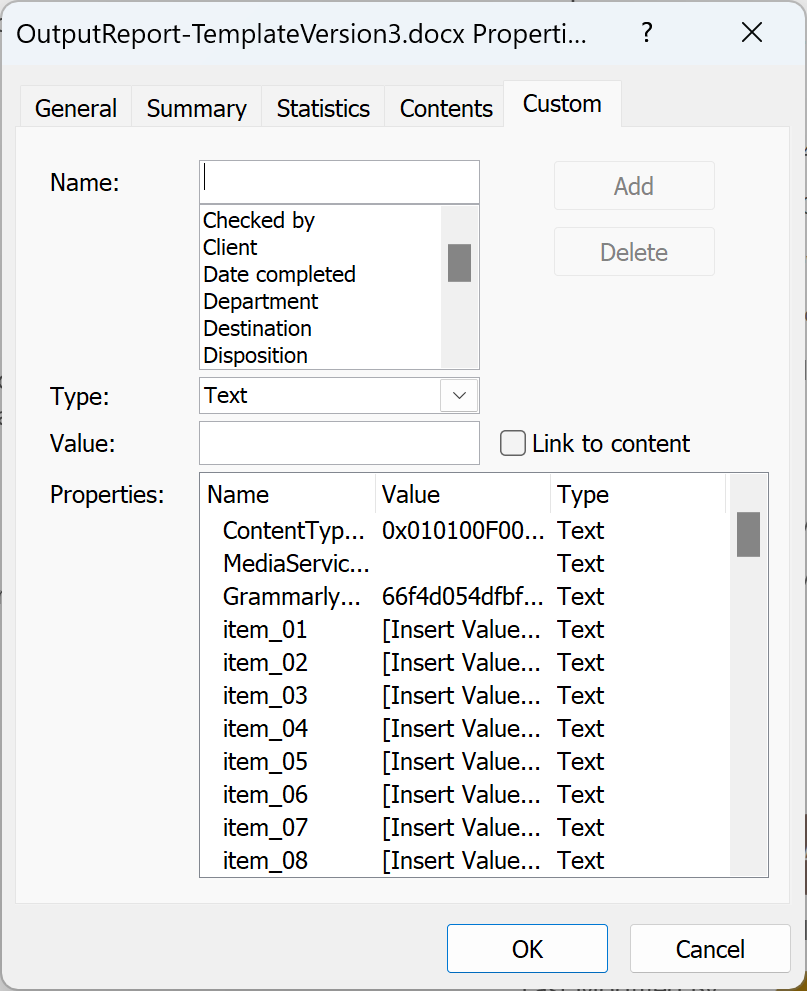Switch to the General tab
This screenshot has width=807, height=991.
pos(75,107)
